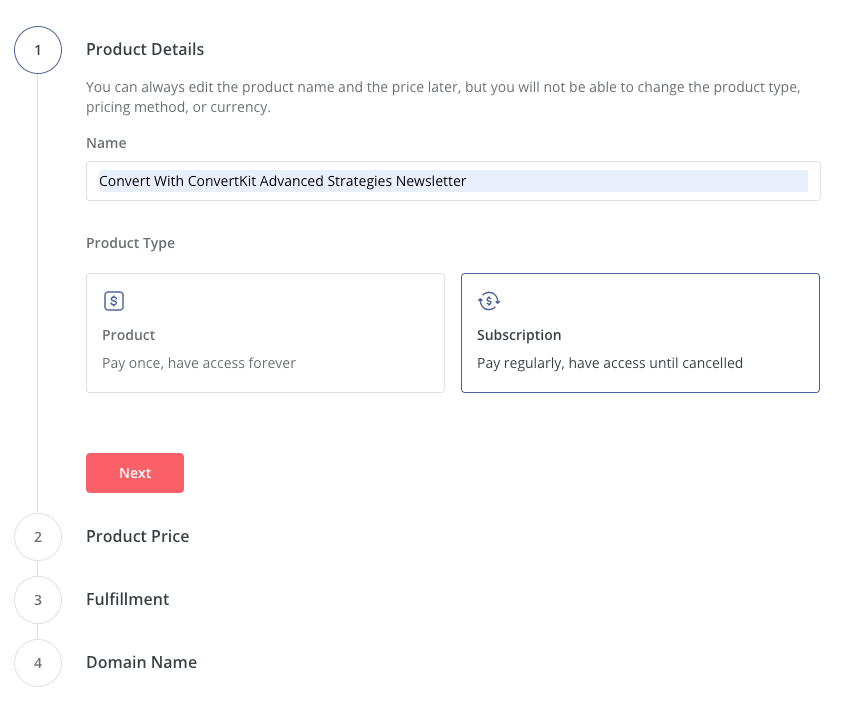Expand the Domain Name section heading
This screenshot has height=708, width=843.
click(141, 662)
